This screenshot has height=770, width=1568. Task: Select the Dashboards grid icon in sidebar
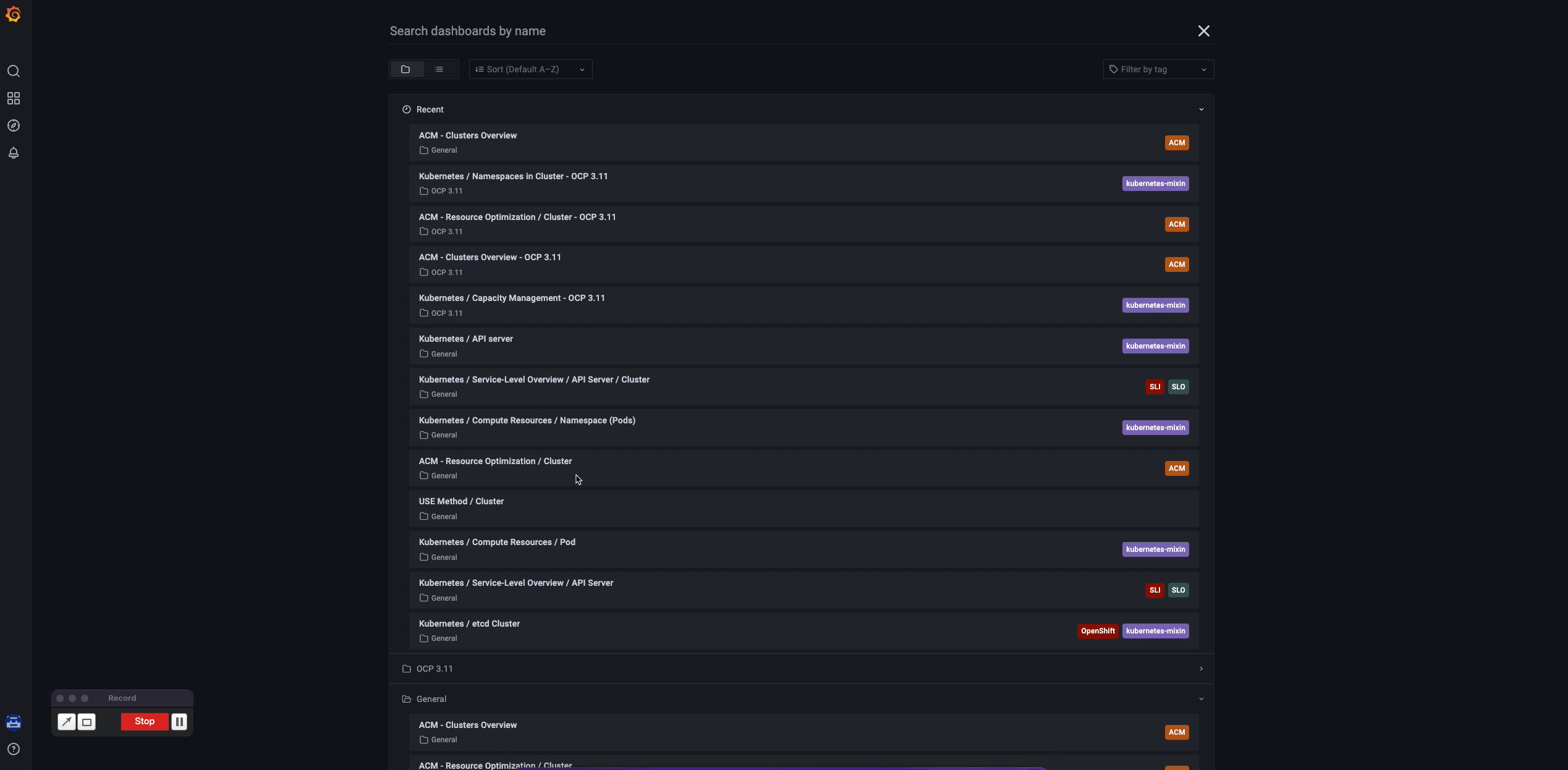(14, 98)
